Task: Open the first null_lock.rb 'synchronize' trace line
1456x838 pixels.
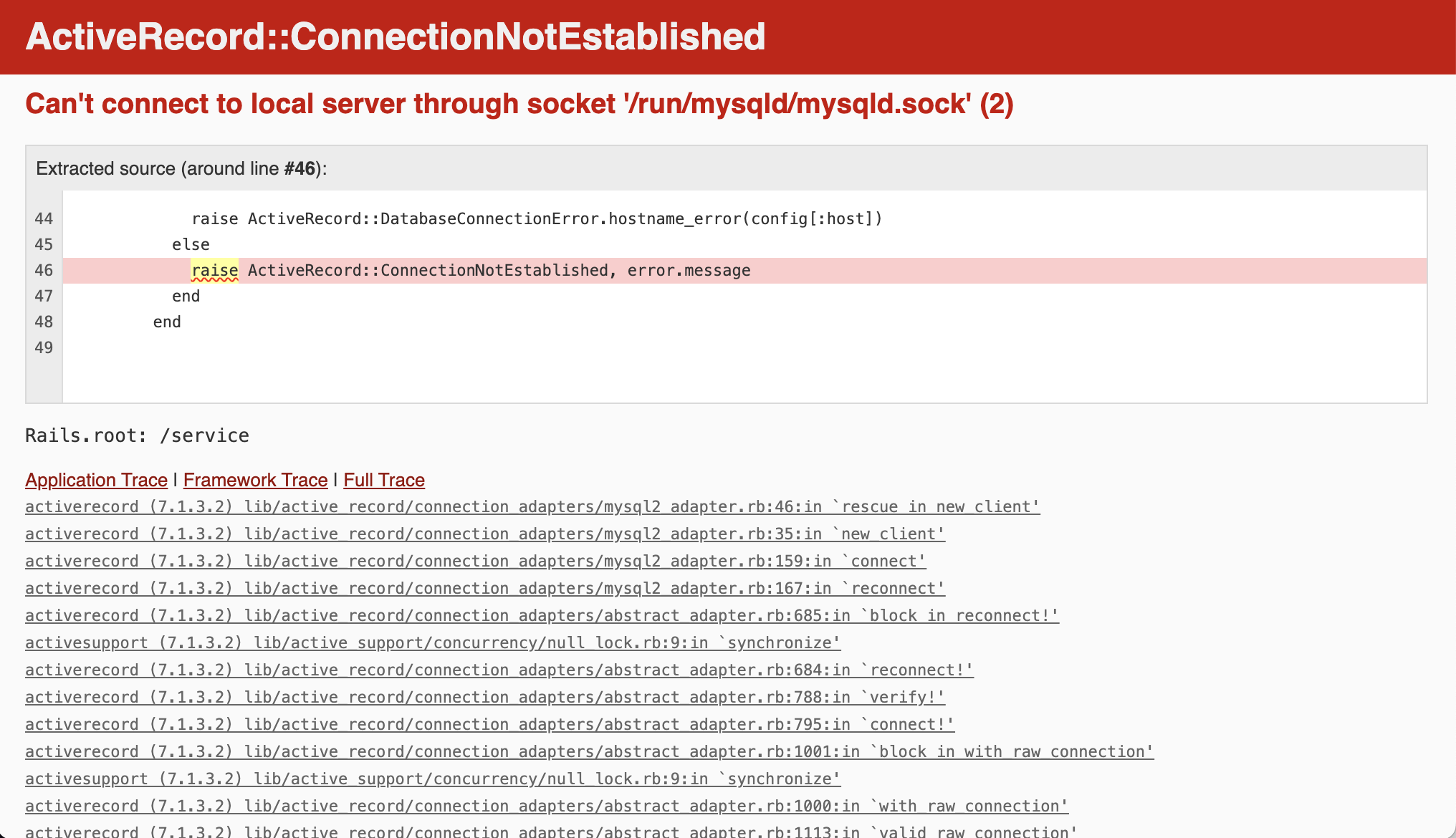Action: (x=433, y=642)
